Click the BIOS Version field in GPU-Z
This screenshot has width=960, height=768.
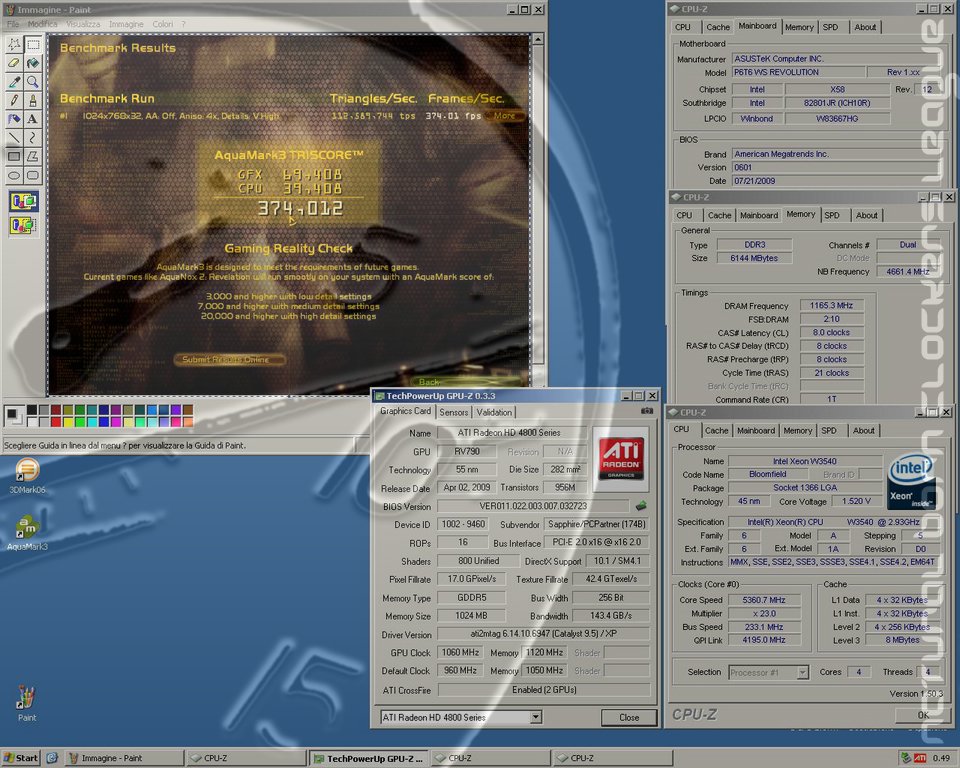[533, 506]
